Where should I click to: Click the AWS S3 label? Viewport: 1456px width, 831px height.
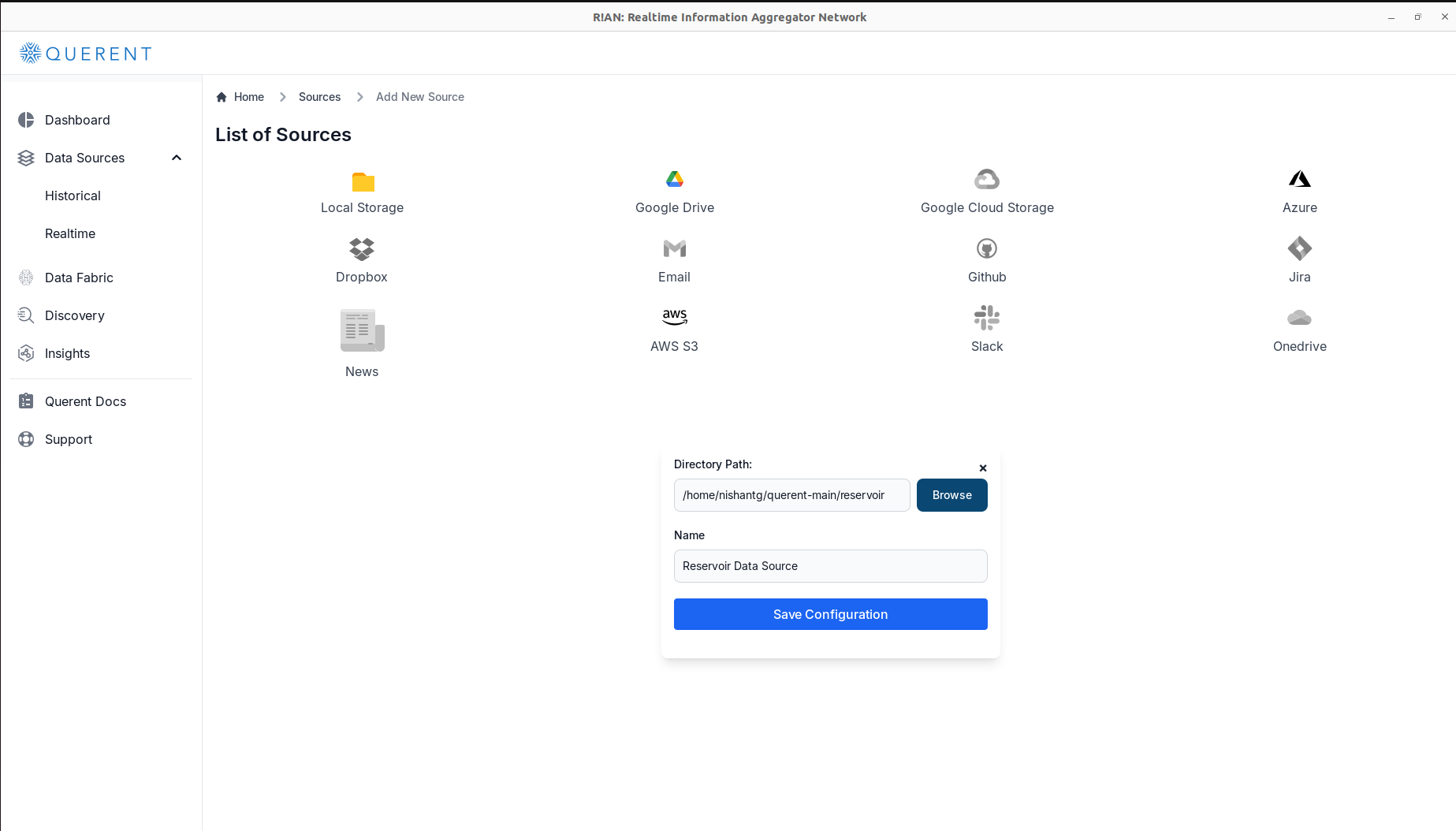(x=674, y=346)
